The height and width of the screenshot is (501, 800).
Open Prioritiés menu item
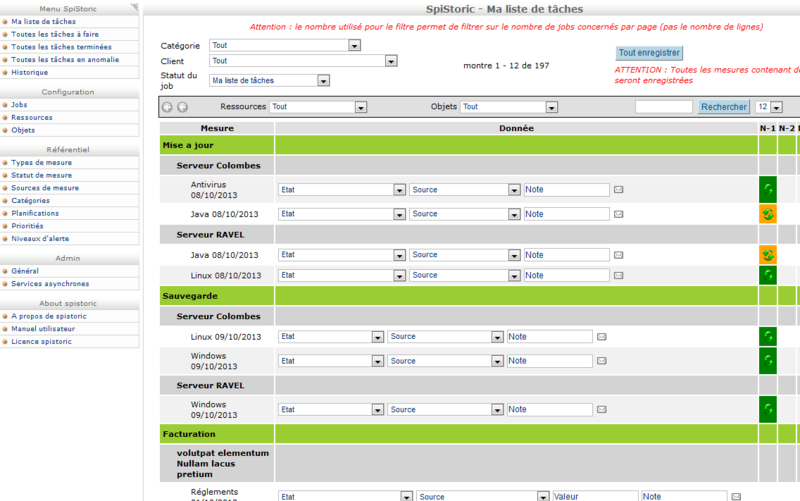point(27,226)
